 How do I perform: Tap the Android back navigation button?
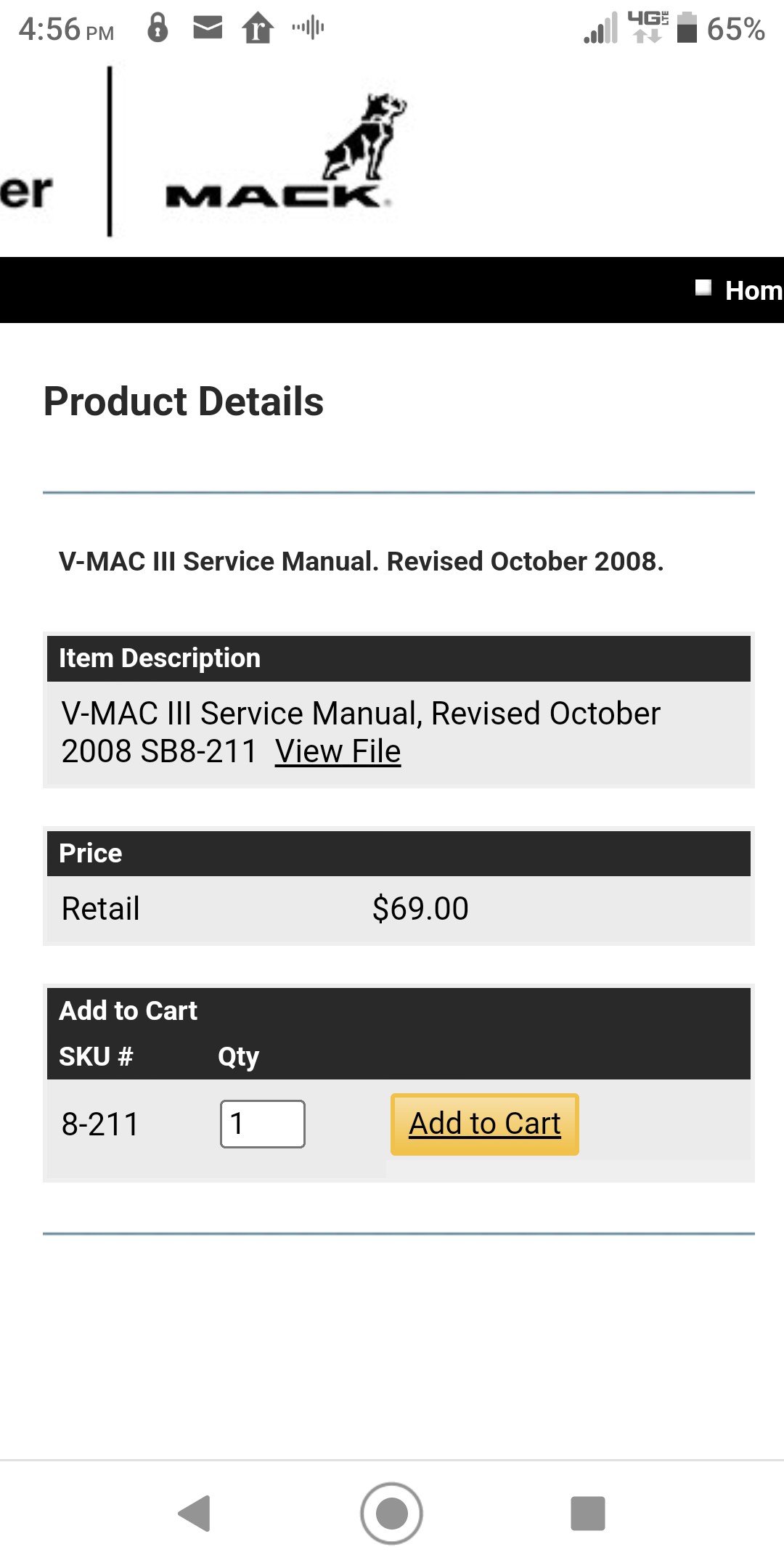pos(195,1514)
